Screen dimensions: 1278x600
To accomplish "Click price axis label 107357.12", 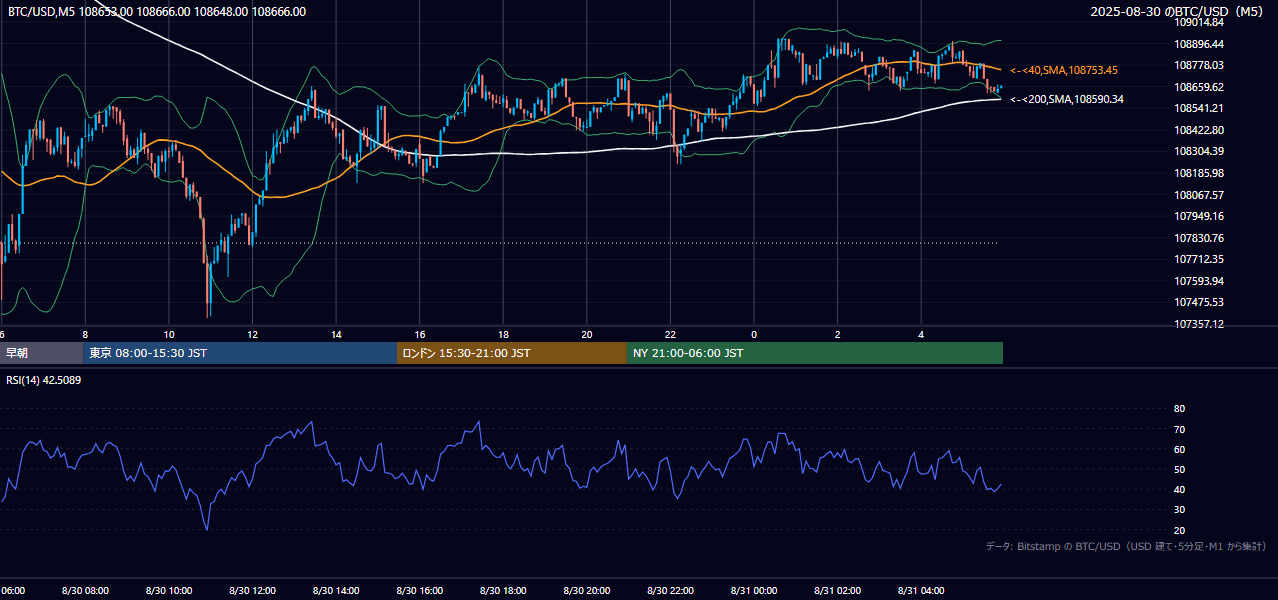I will [x=1200, y=324].
